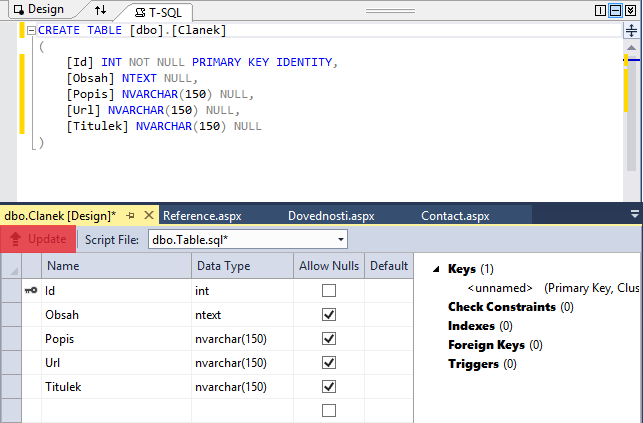Select Check Constraints (0)
643x423 pixels.
[x=511, y=307]
